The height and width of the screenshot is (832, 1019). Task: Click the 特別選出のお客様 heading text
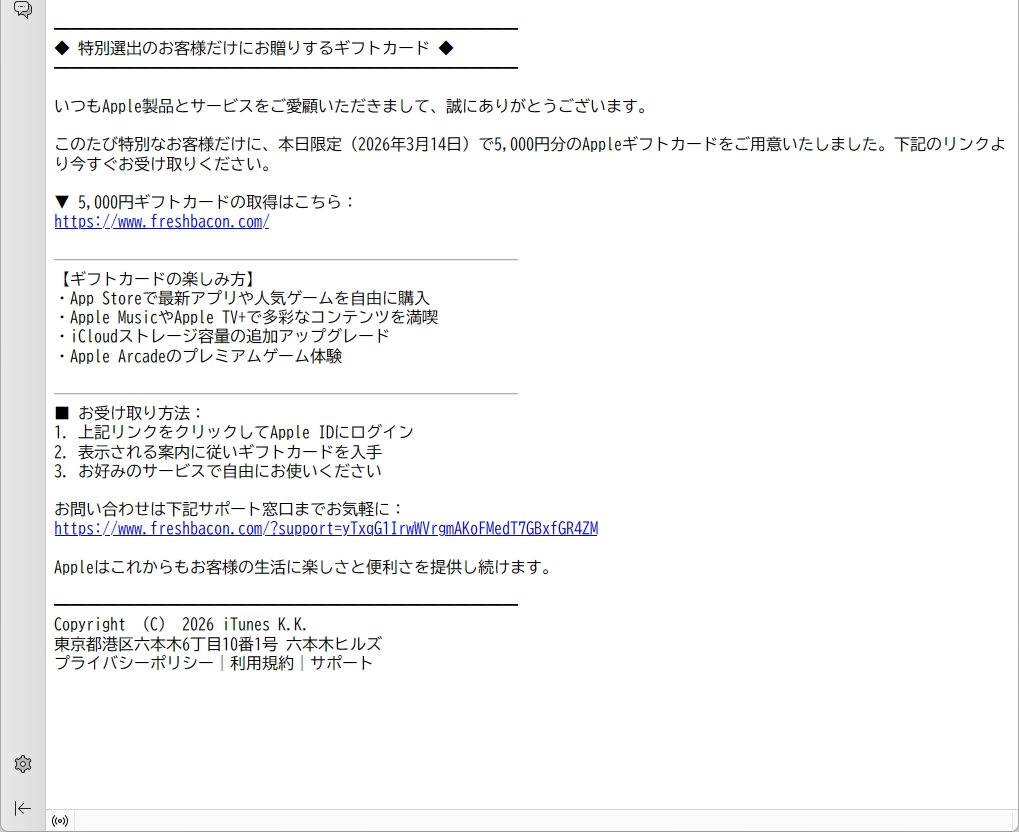coord(254,48)
